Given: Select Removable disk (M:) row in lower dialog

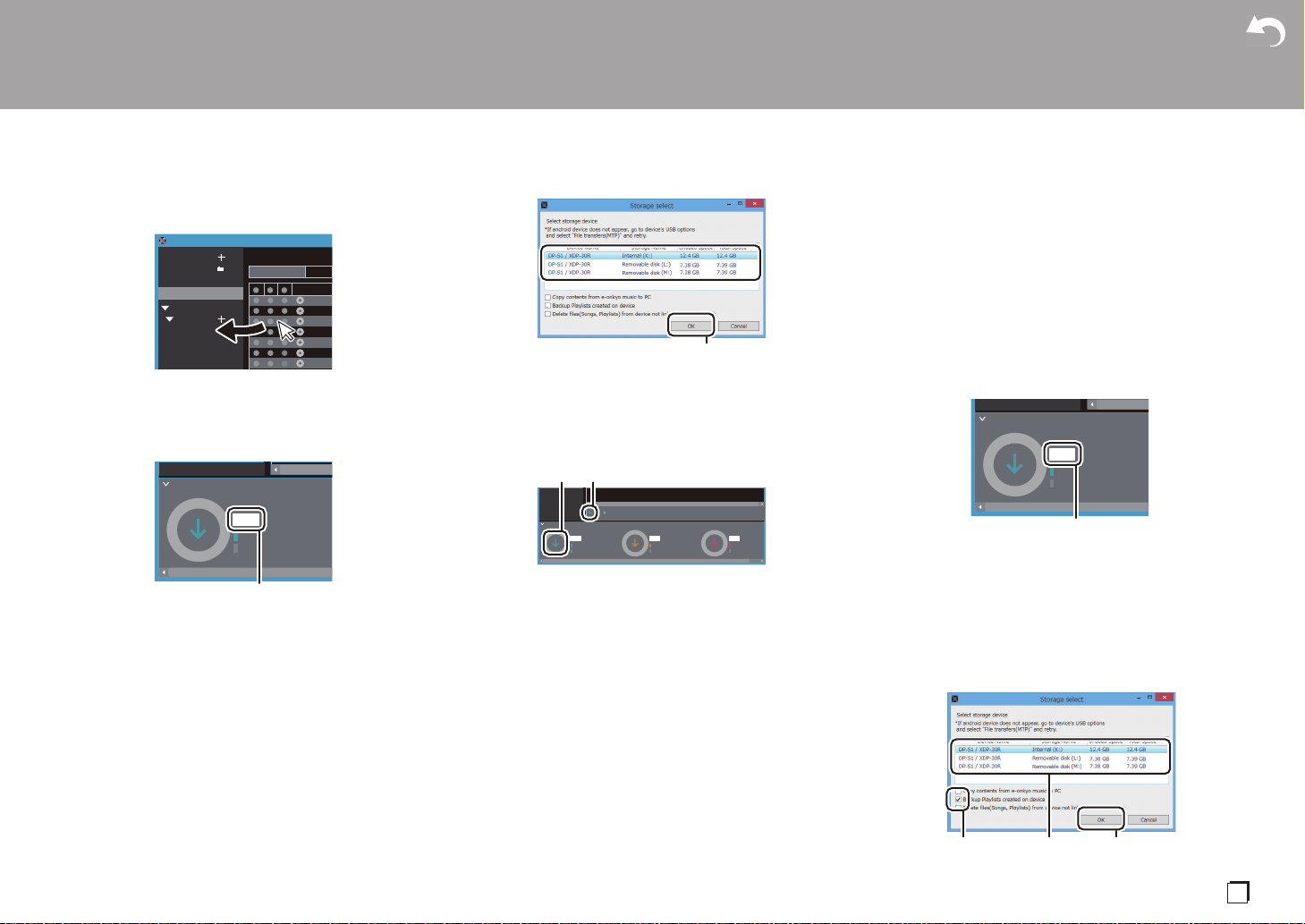Looking at the screenshot, I should (1061, 767).
